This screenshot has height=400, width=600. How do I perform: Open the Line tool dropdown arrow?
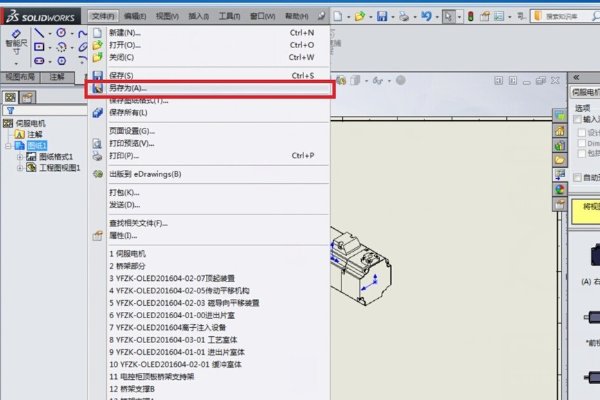click(50, 34)
